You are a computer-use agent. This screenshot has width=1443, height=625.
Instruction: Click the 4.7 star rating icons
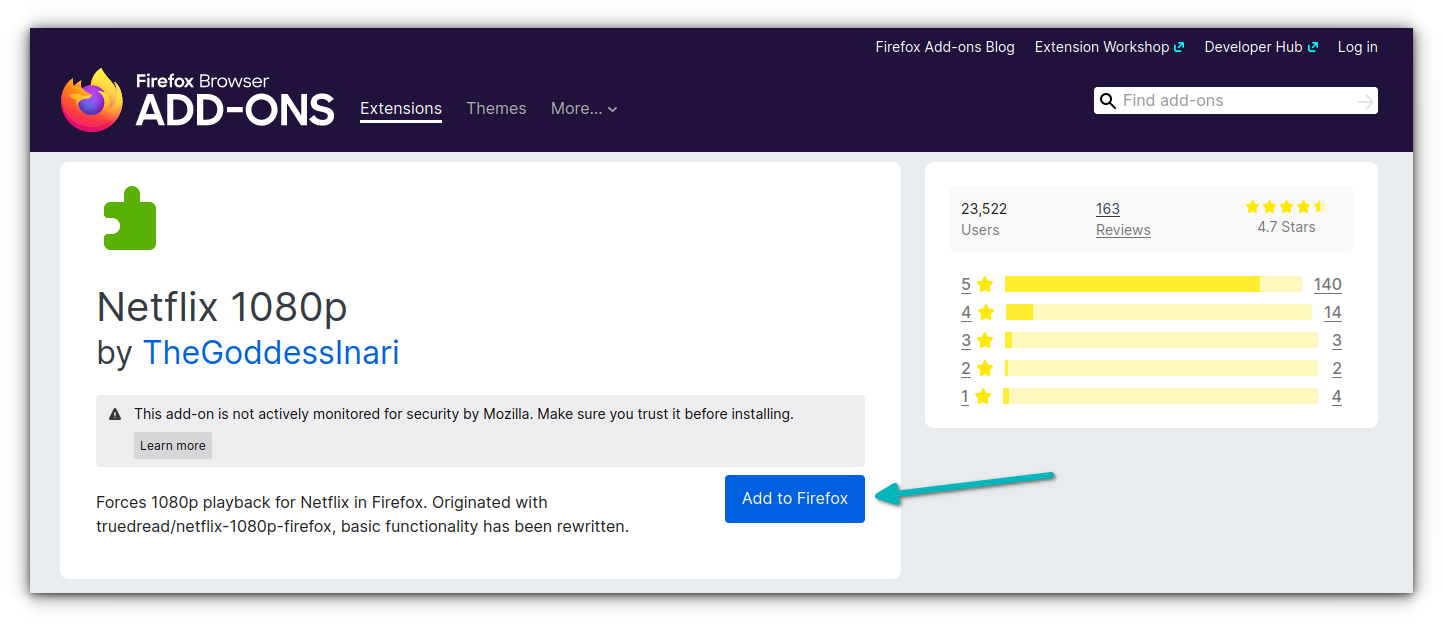pyautogui.click(x=1286, y=207)
